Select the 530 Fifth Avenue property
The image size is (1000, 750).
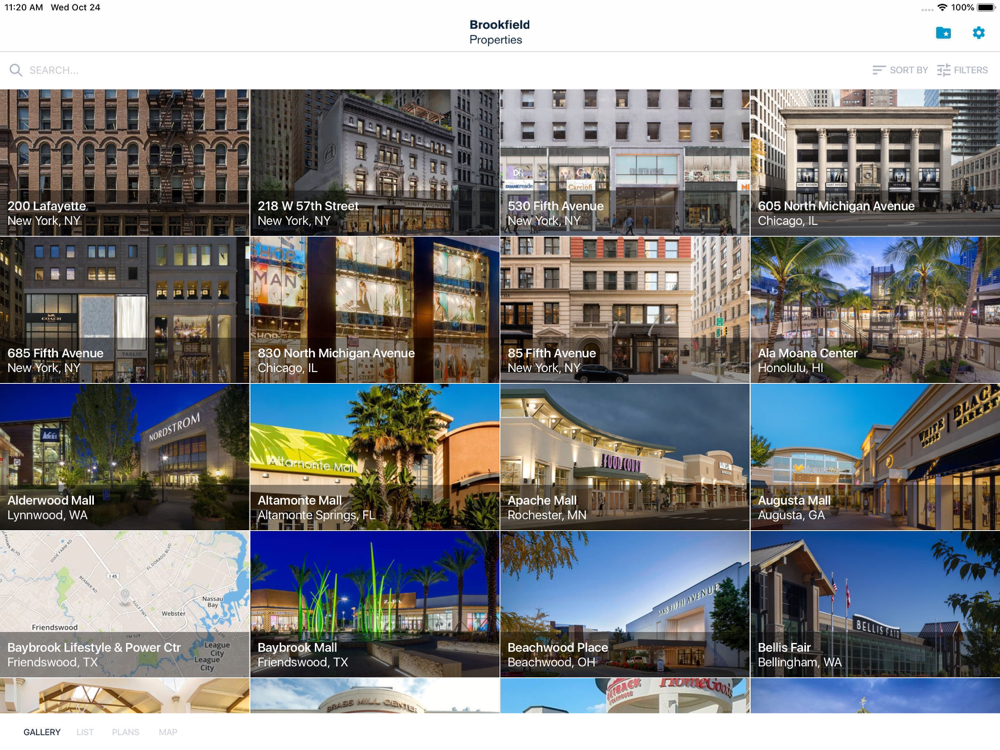tap(625, 163)
